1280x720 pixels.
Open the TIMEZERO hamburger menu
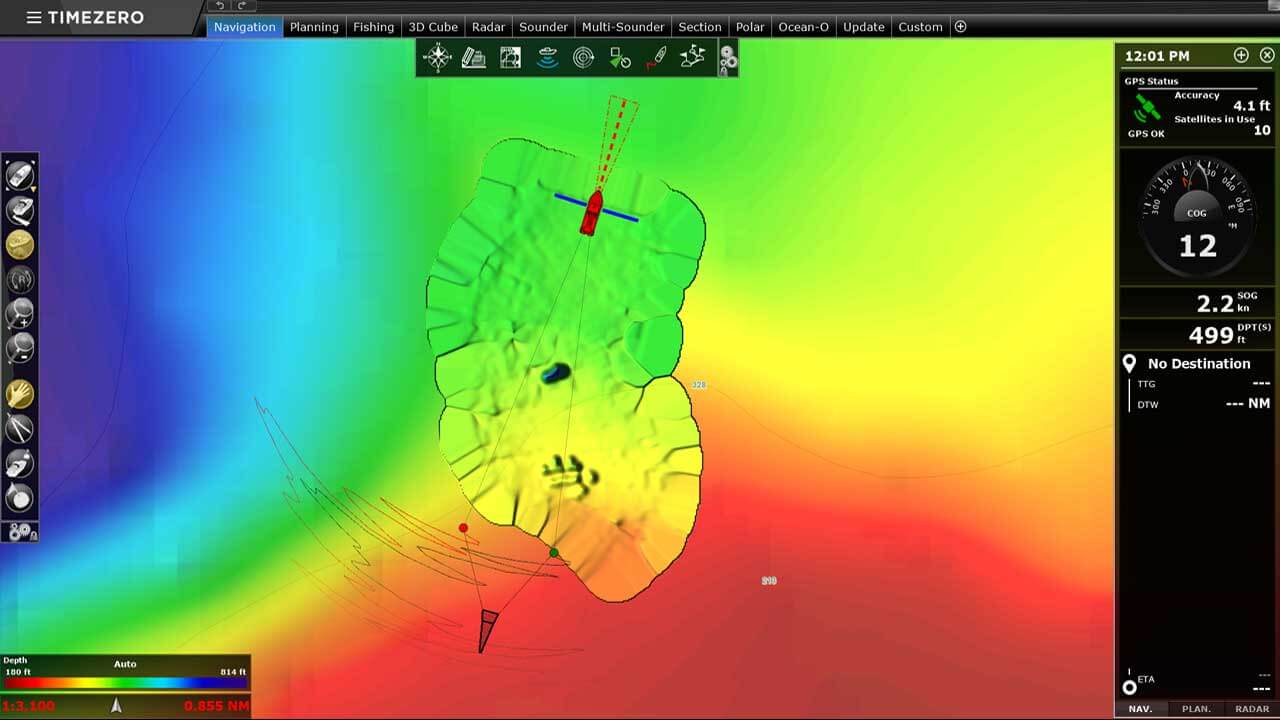point(33,18)
